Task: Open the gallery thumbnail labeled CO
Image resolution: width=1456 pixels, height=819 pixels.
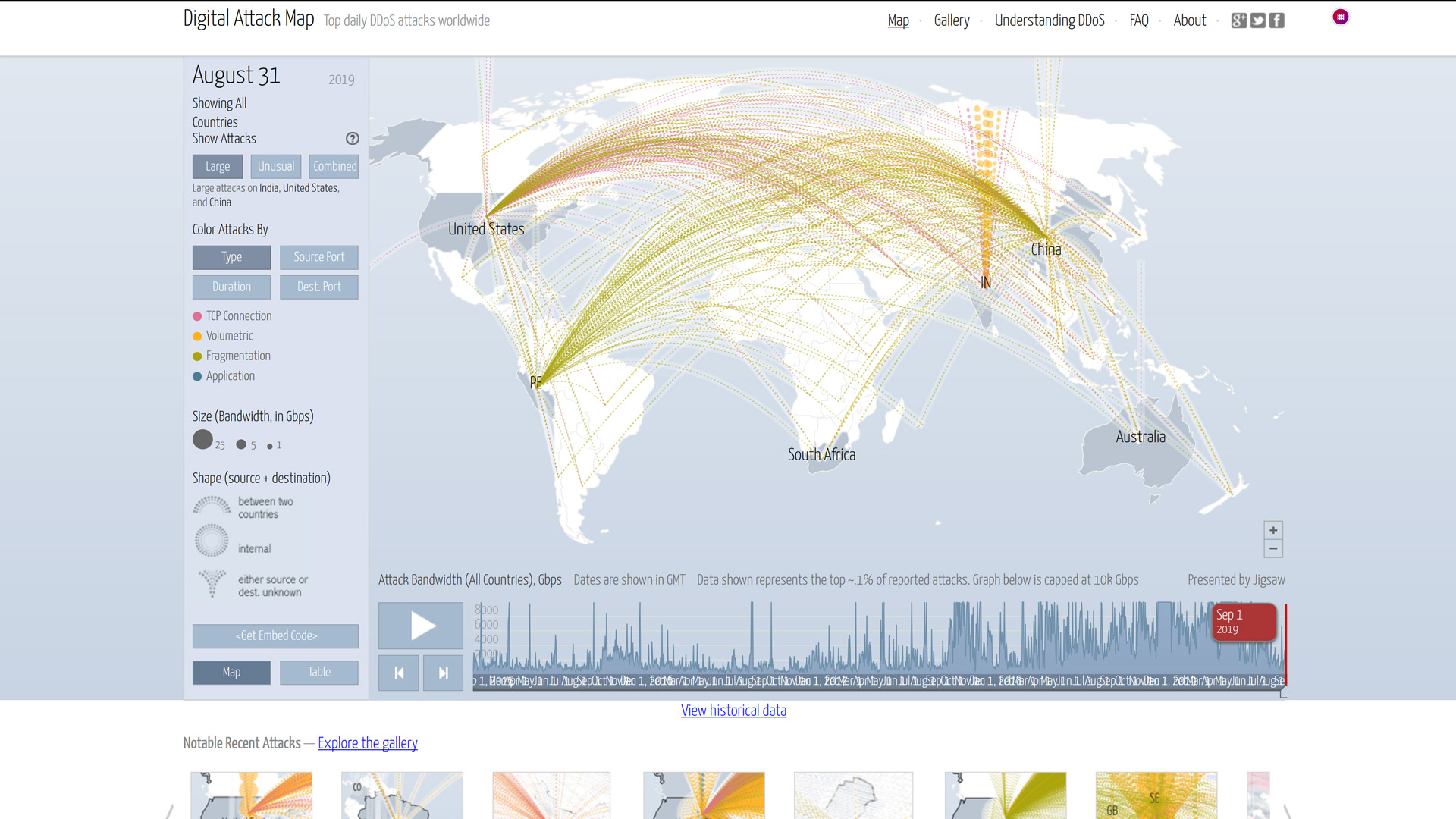Action: [x=402, y=795]
